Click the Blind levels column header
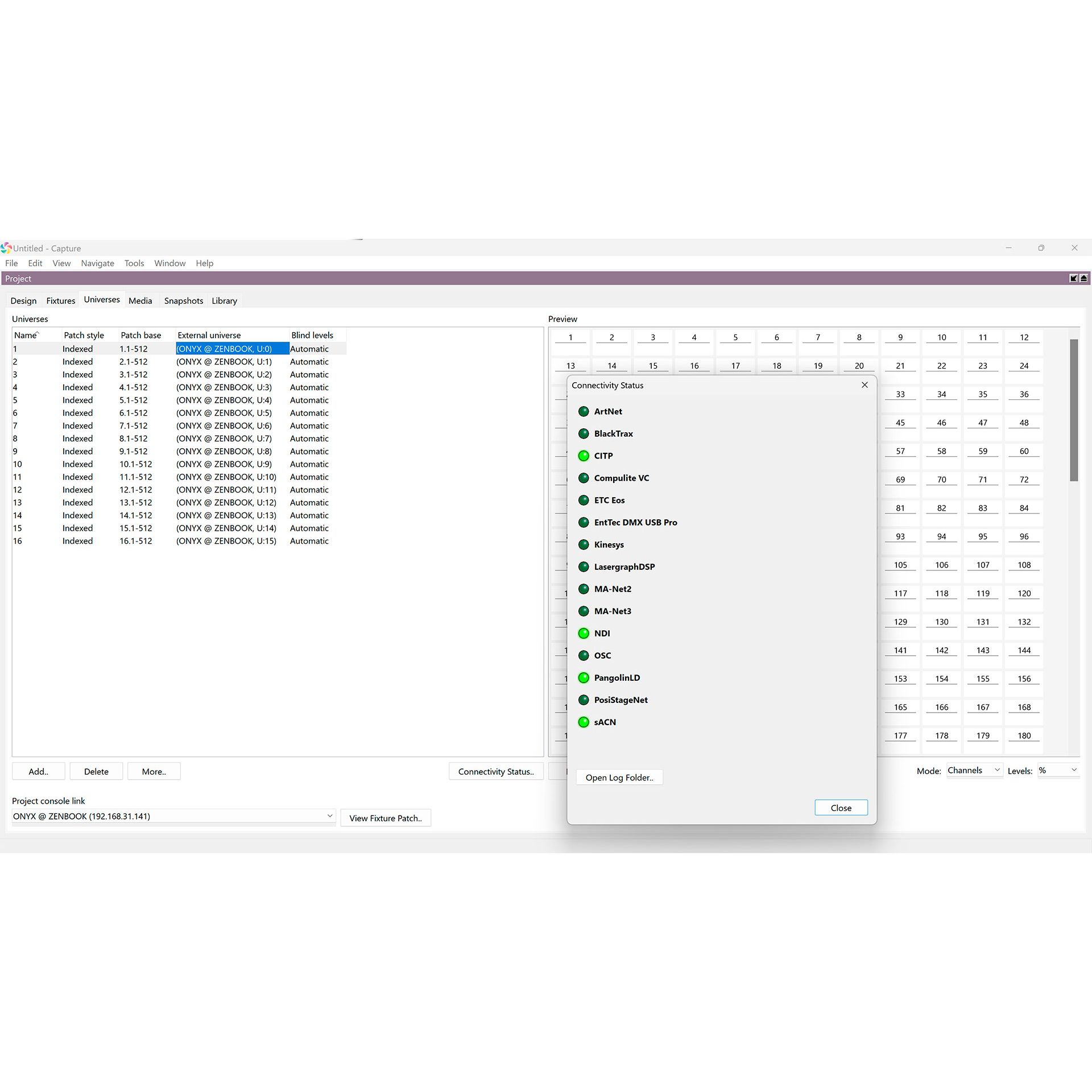1092x1092 pixels. point(317,335)
